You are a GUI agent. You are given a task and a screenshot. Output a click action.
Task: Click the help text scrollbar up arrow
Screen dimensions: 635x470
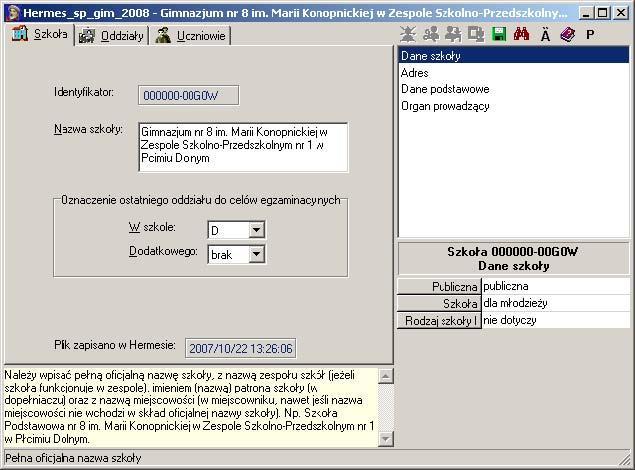pyautogui.click(x=386, y=376)
